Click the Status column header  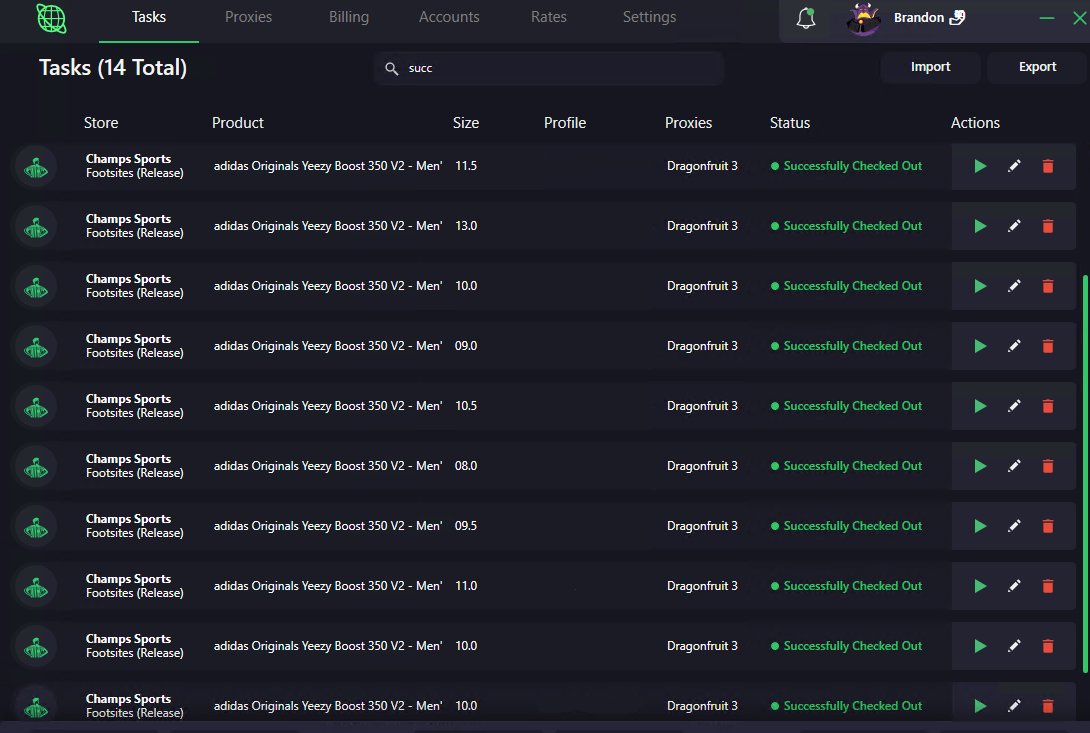[x=790, y=123]
